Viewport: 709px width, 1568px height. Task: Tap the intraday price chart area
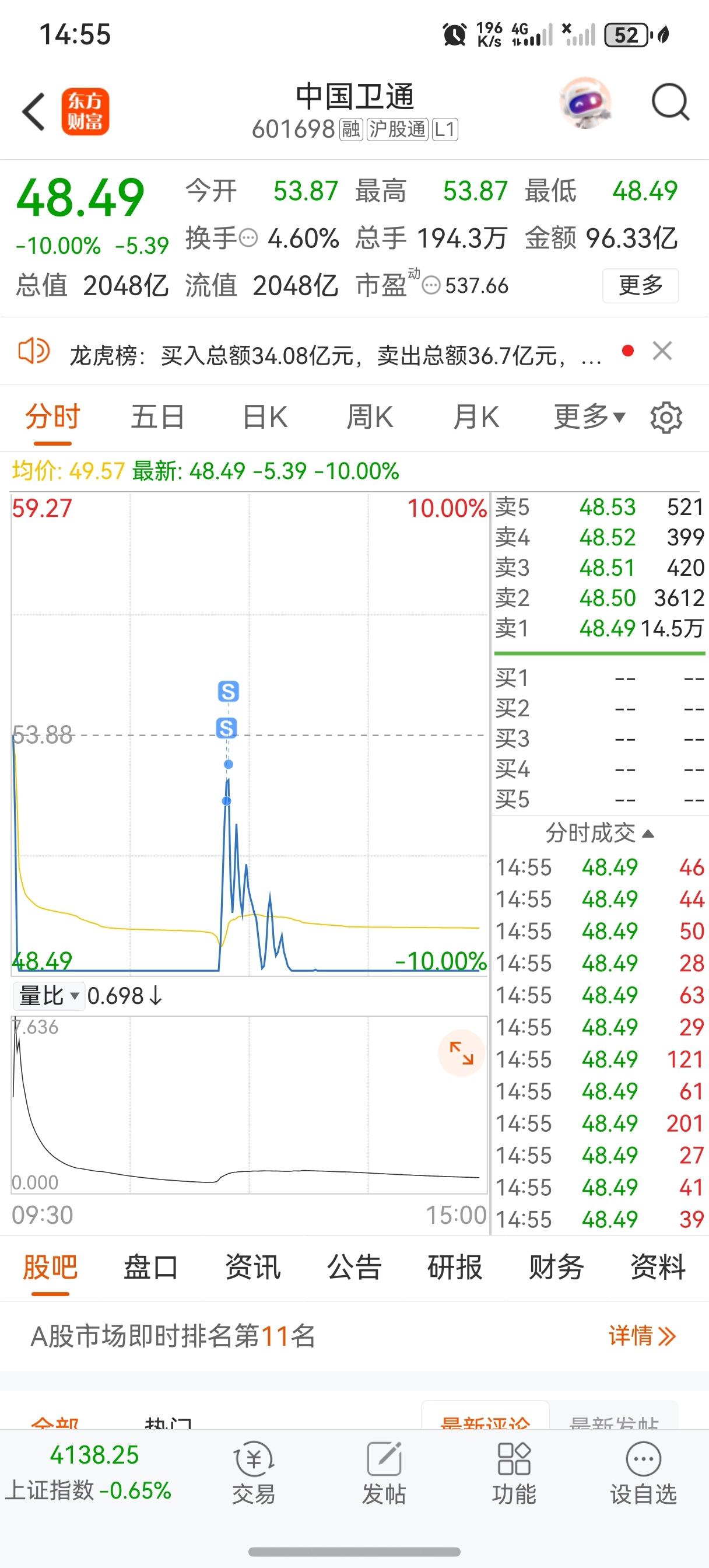tap(249, 734)
